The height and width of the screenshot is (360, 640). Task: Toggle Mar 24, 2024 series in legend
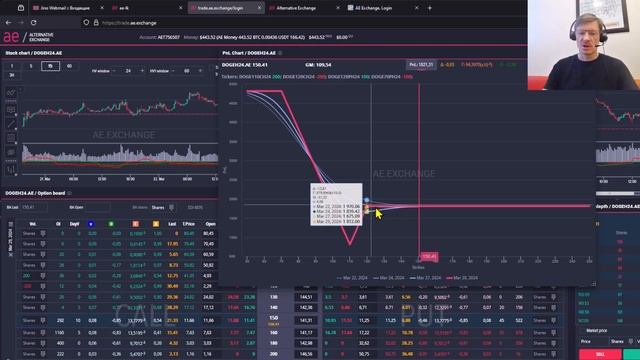389,278
